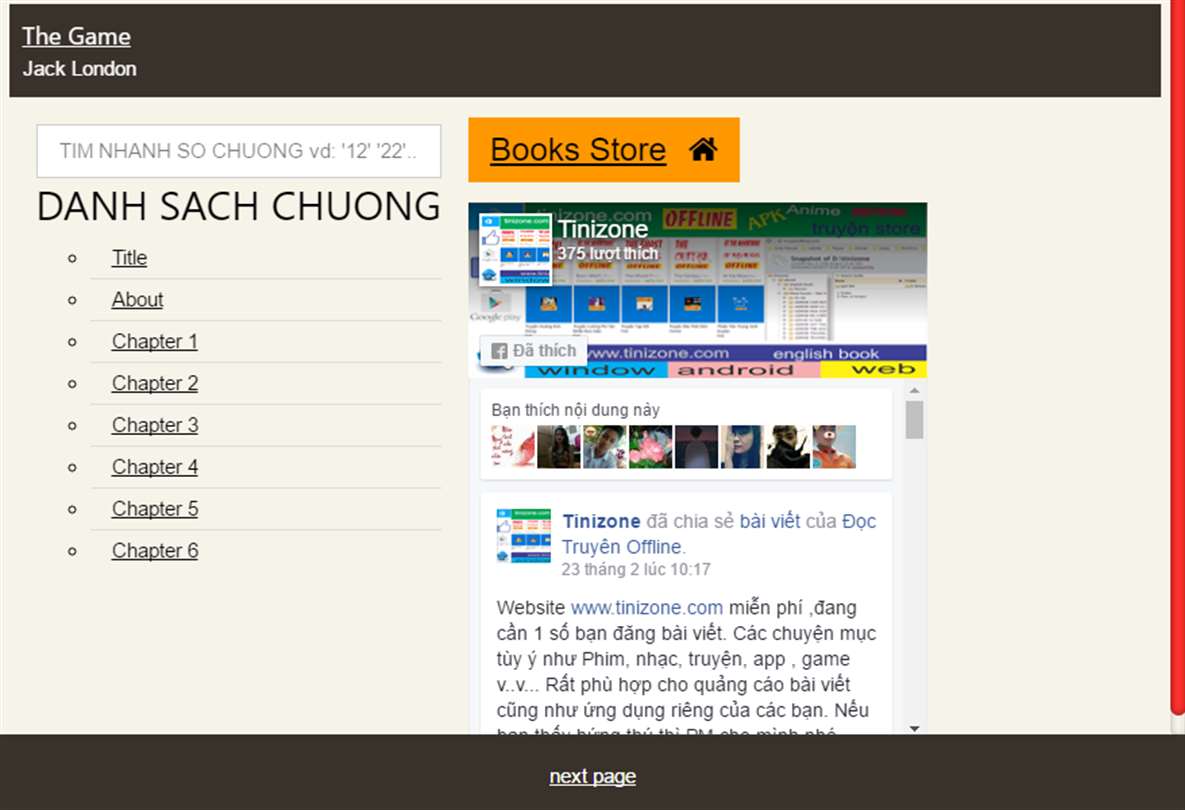Click the Jack London author text
Viewport: 1185px width, 810px height.
click(79, 69)
